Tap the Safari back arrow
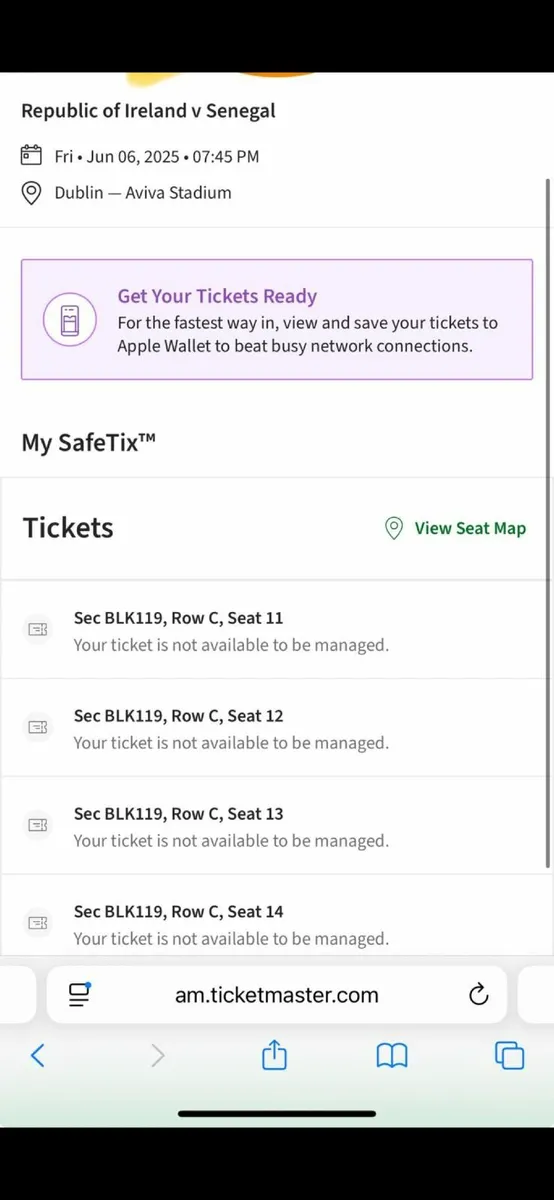 pyautogui.click(x=38, y=1055)
